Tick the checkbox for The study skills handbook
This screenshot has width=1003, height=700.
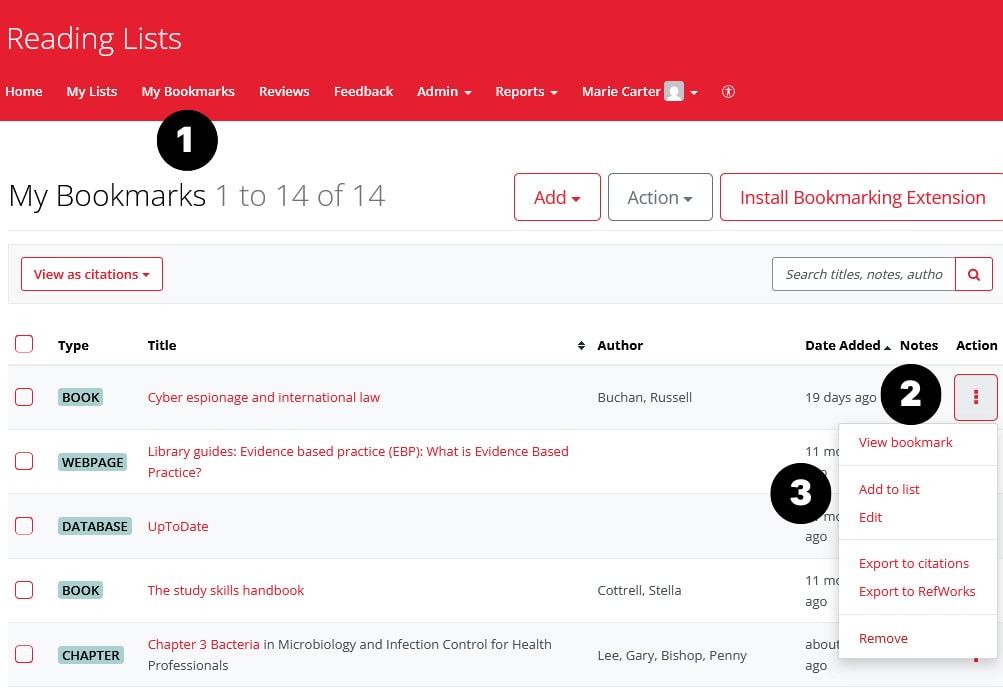[x=24, y=590]
